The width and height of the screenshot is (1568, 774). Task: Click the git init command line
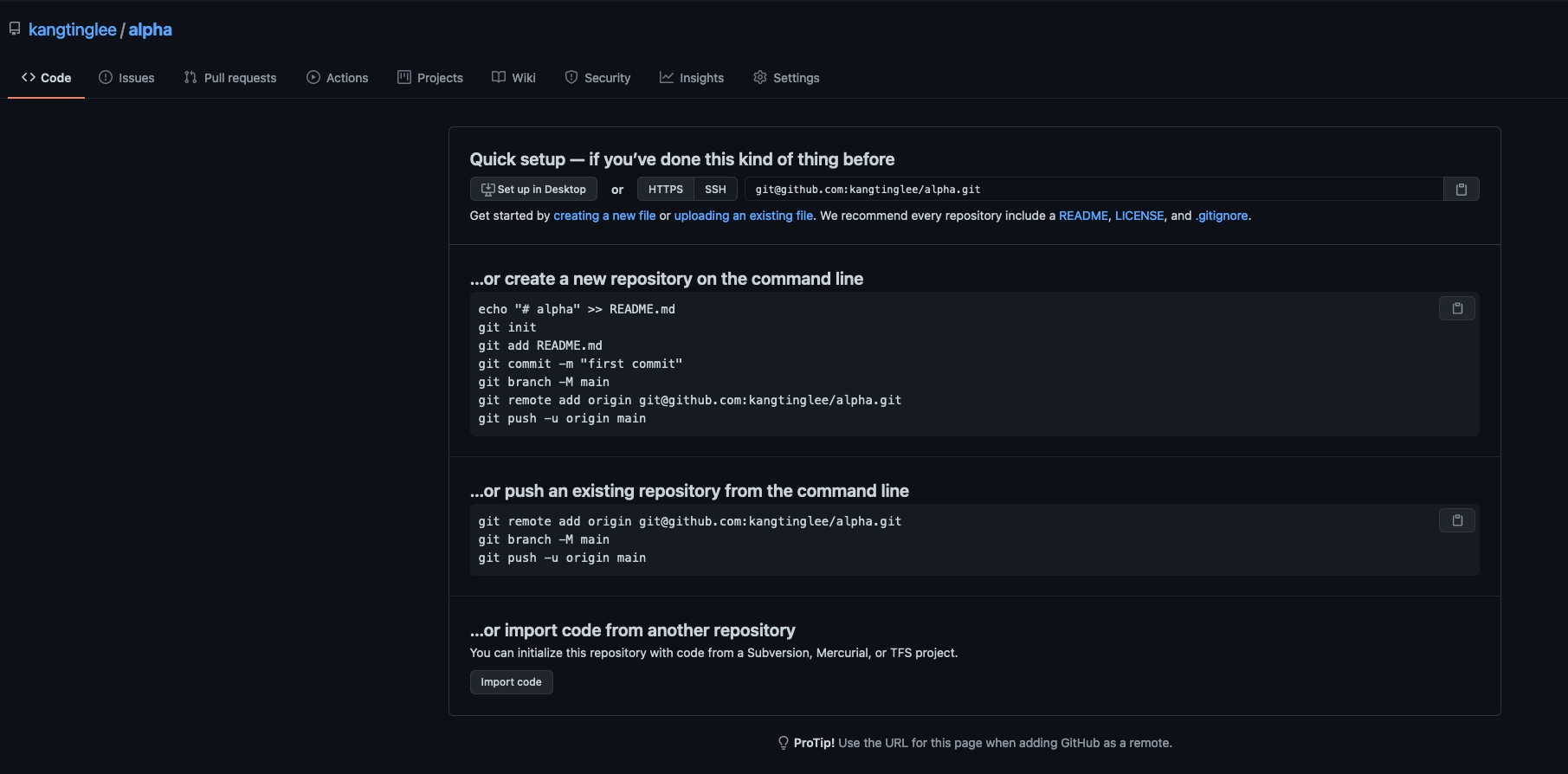(x=507, y=327)
